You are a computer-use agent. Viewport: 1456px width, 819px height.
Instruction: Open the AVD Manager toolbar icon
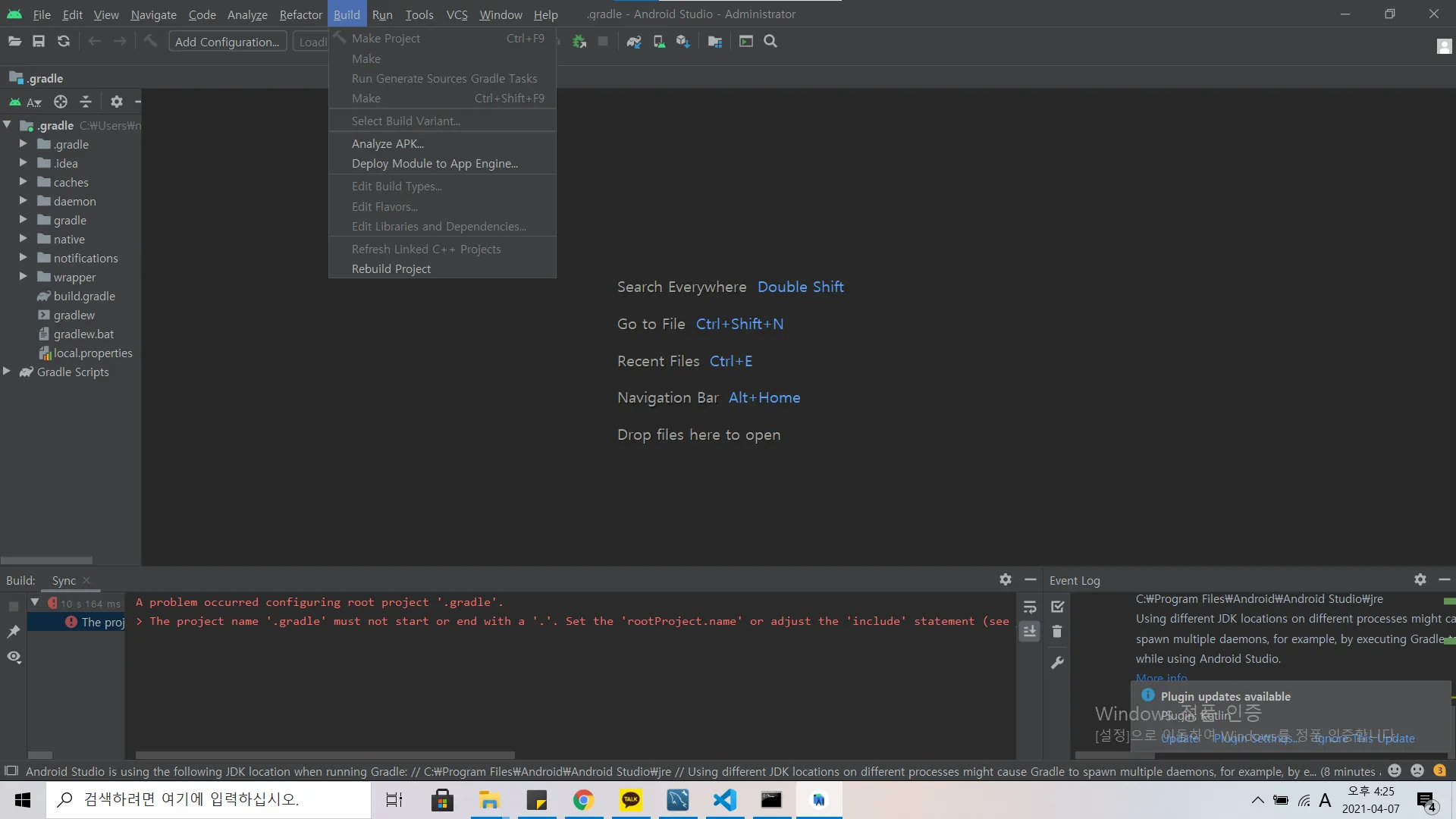coord(659,42)
